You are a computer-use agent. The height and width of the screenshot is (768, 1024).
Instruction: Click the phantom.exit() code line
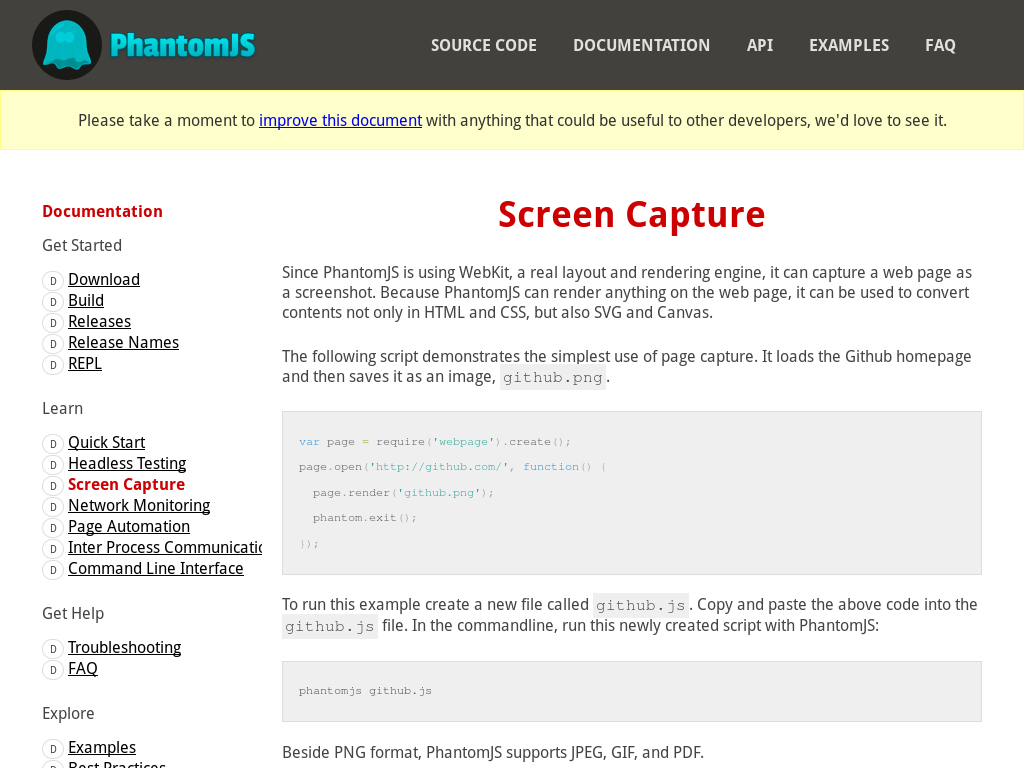click(x=364, y=518)
